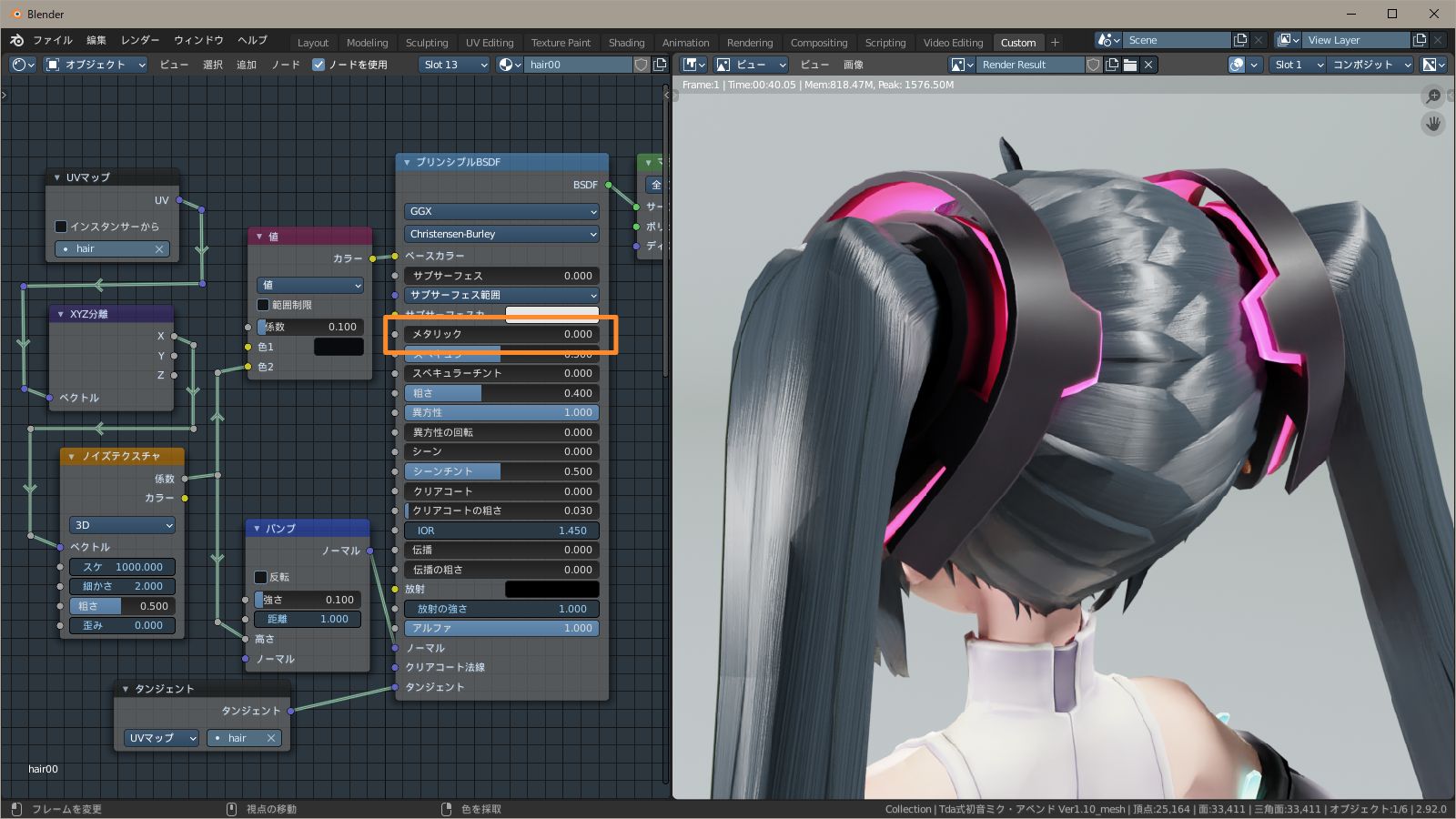Duplicate the hair00 material with new-copy icon
1456x819 pixels.
pyautogui.click(x=660, y=65)
